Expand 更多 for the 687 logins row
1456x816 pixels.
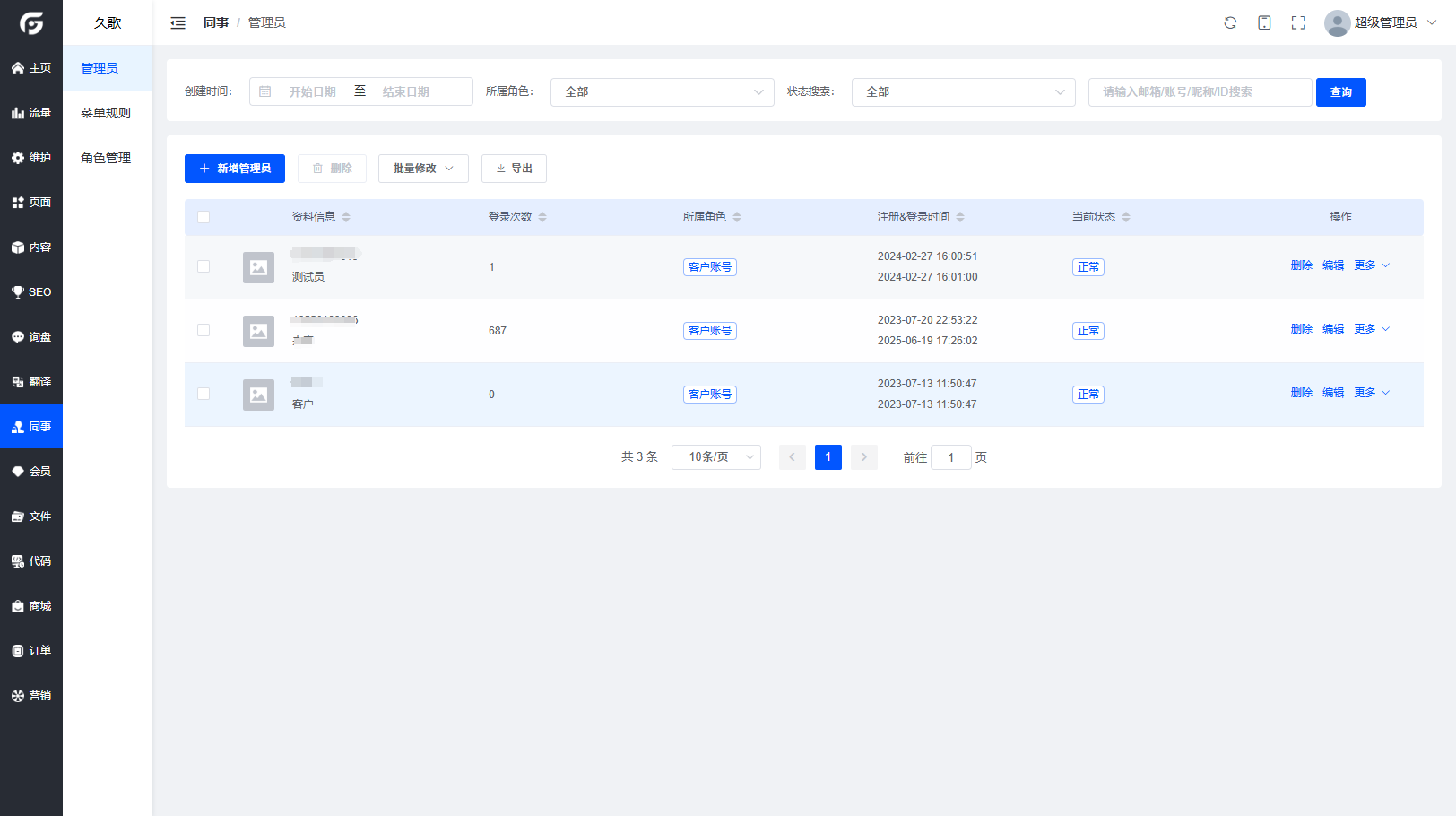[x=1372, y=329]
